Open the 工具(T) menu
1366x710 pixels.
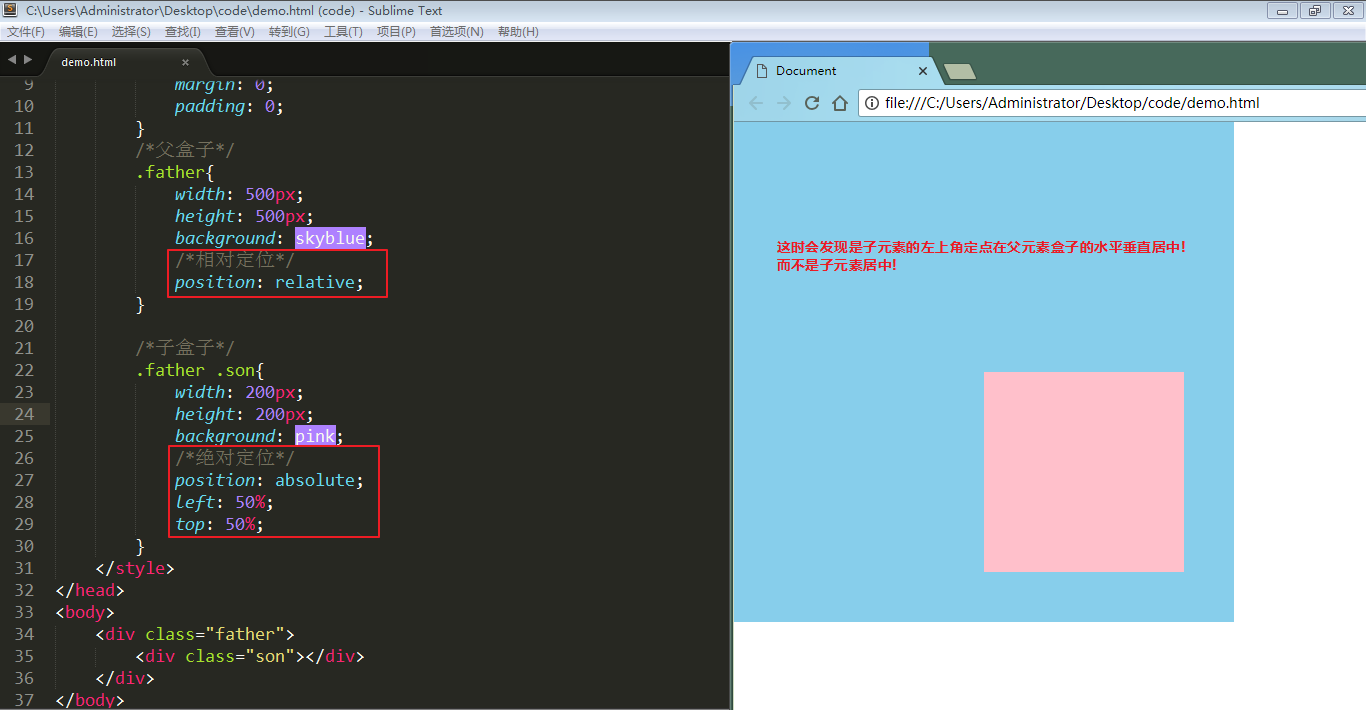[x=343, y=32]
